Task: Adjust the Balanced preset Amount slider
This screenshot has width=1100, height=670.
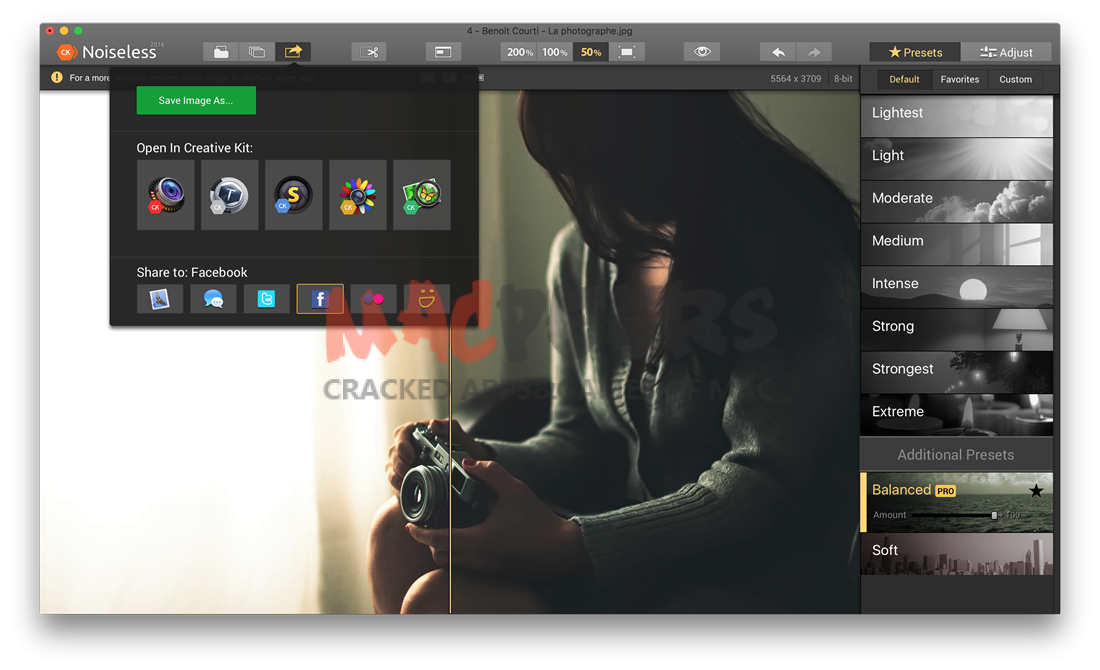Action: [x=994, y=515]
